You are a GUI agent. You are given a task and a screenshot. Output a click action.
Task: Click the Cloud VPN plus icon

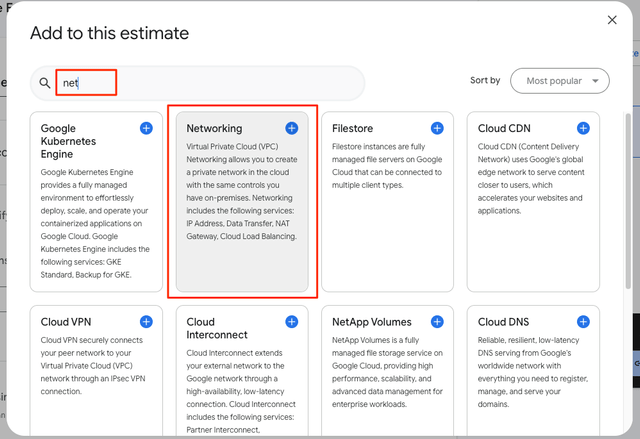point(146,322)
